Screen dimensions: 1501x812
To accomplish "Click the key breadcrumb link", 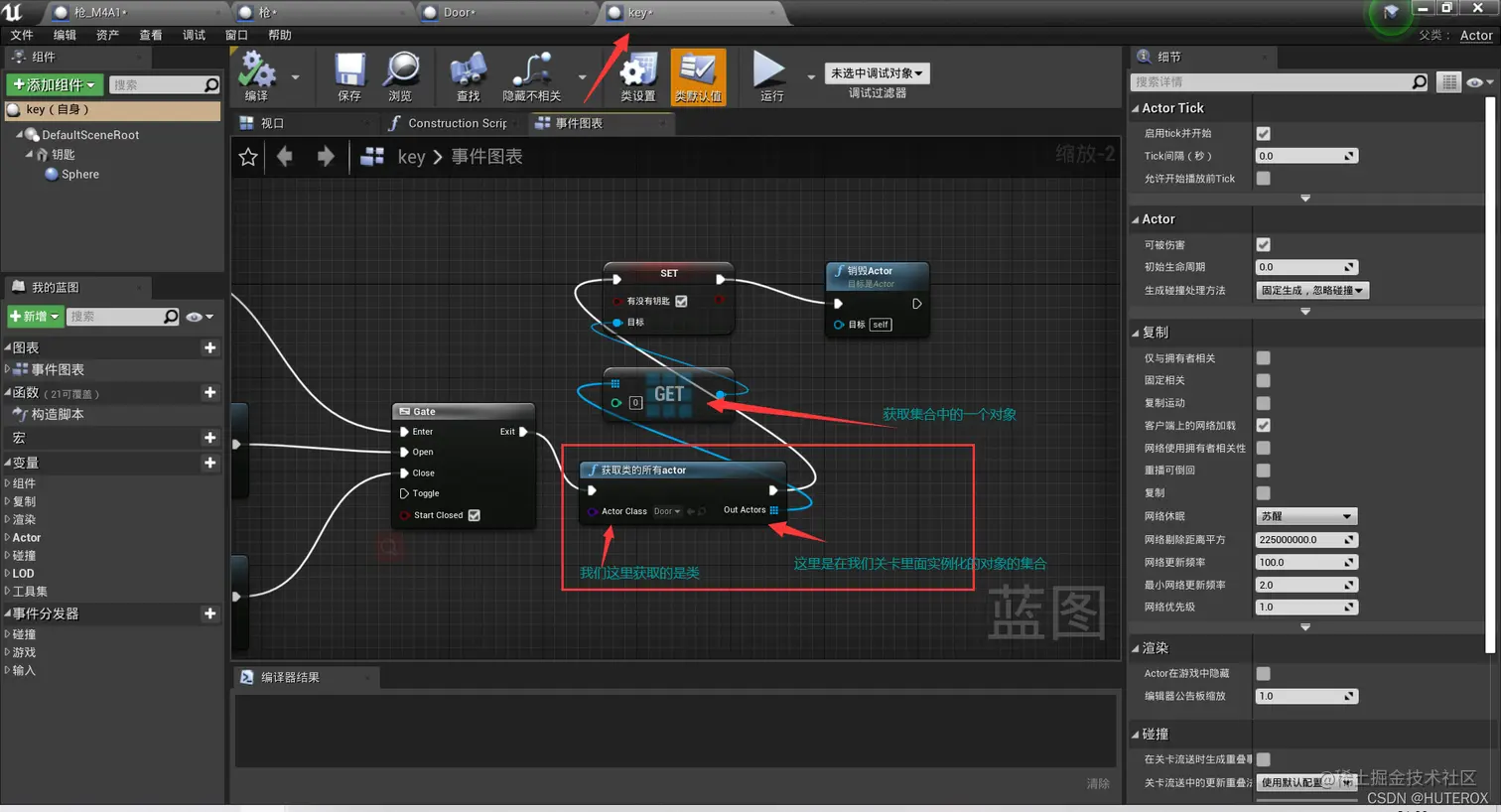I will (411, 157).
